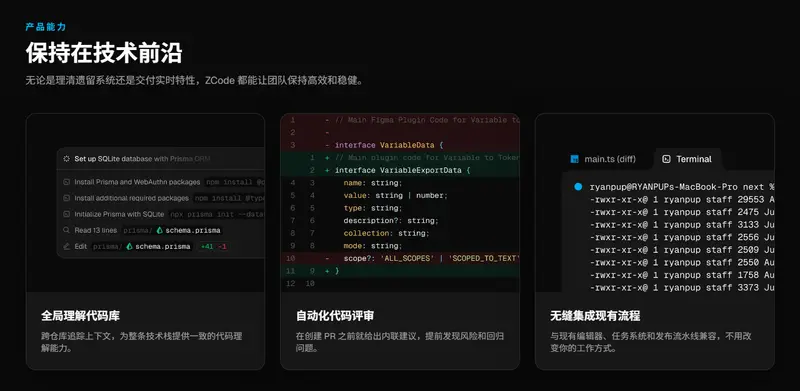Click the +41 additions badge
Screen dimensions: 800x391
point(207,247)
